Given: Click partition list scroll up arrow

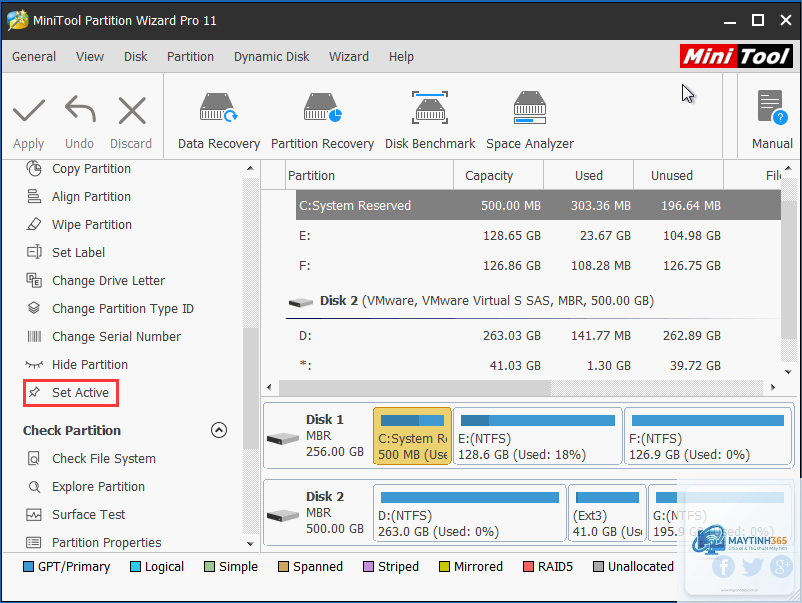Looking at the screenshot, I should coord(788,168).
